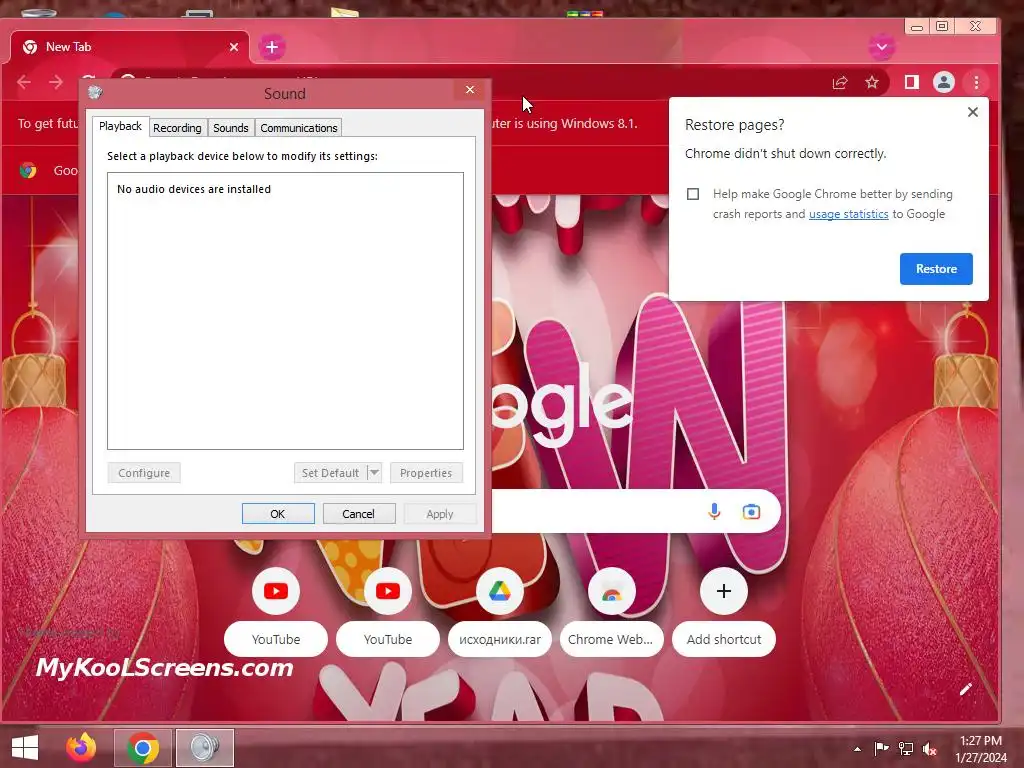Image resolution: width=1024 pixels, height=768 pixels.
Task: Close the Sound dialog
Action: pyautogui.click(x=470, y=90)
